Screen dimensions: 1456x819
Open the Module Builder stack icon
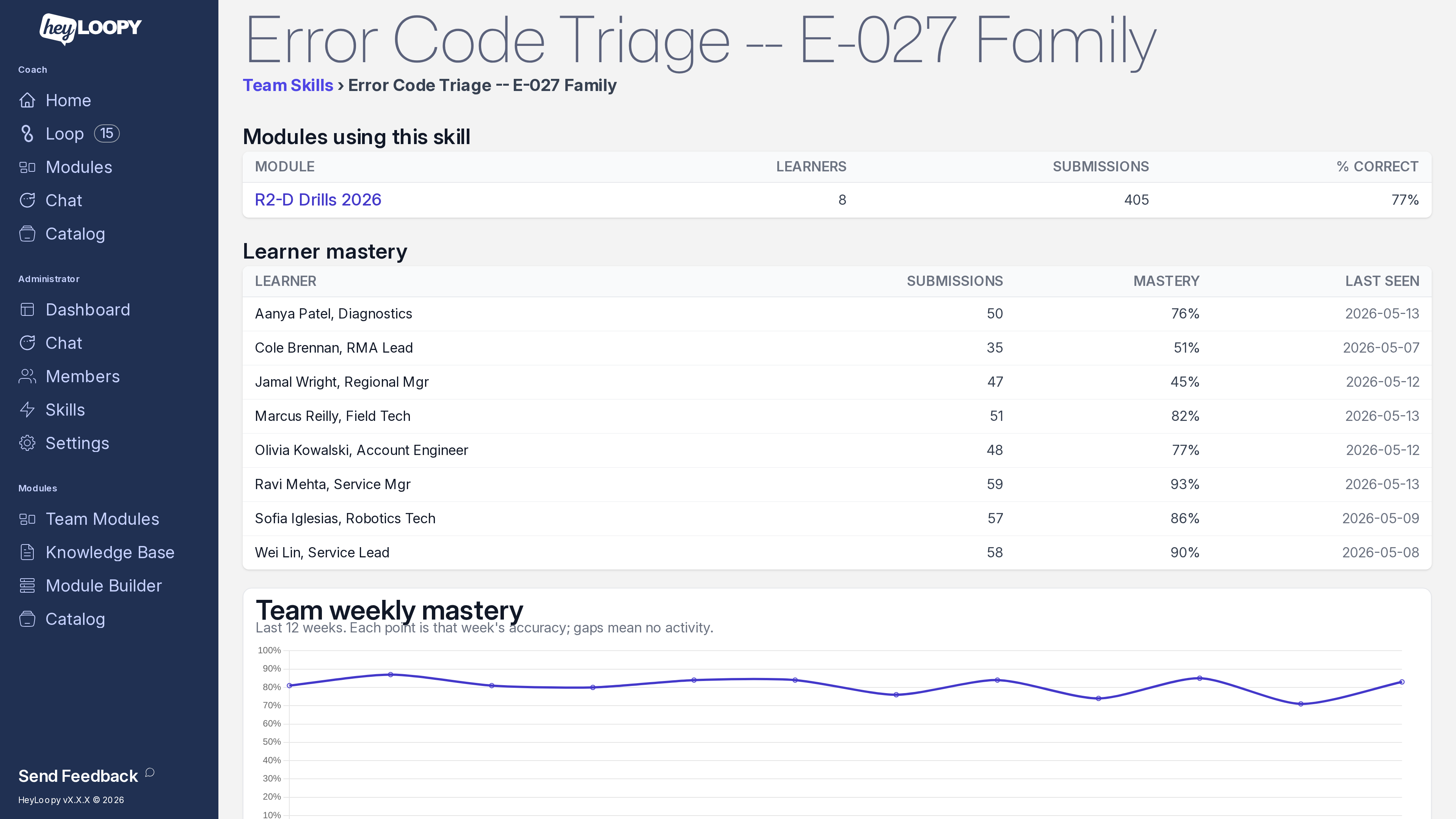27,585
